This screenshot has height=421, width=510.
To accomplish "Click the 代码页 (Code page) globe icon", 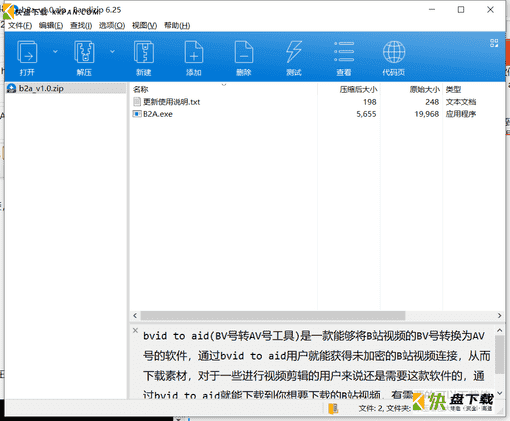I will [394, 52].
